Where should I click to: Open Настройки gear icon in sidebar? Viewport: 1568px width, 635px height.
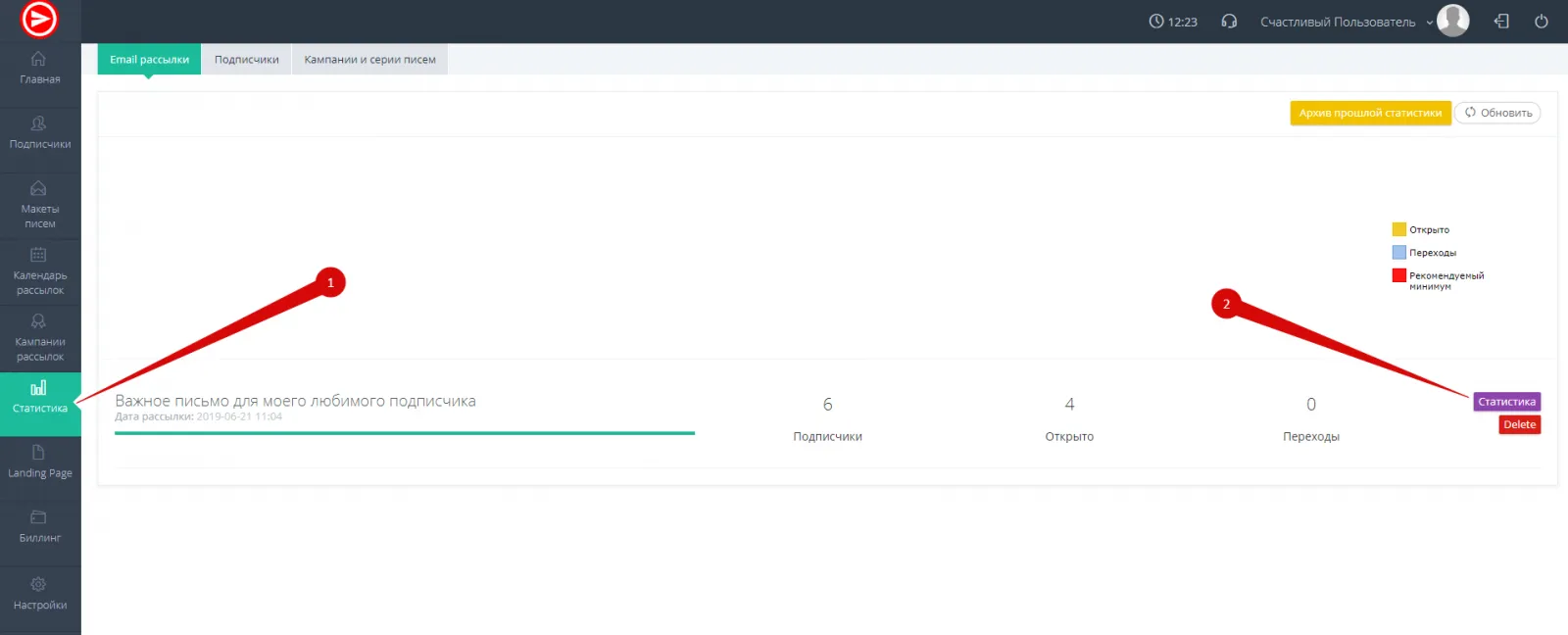pos(39,585)
